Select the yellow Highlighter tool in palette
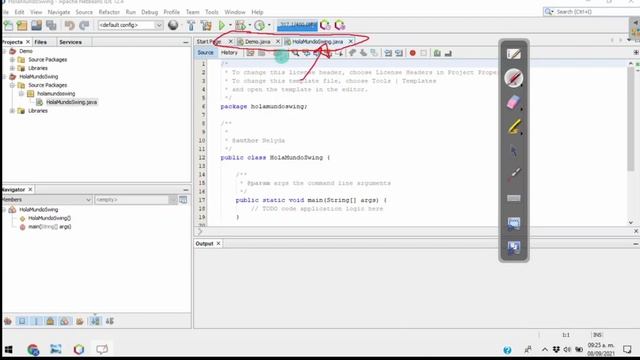The image size is (640, 360). pyautogui.click(x=514, y=127)
